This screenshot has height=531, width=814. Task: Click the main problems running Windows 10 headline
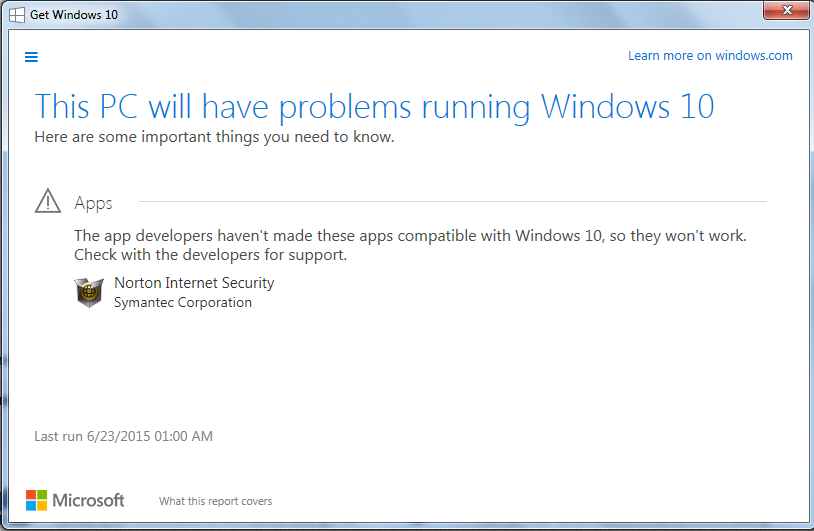click(374, 107)
